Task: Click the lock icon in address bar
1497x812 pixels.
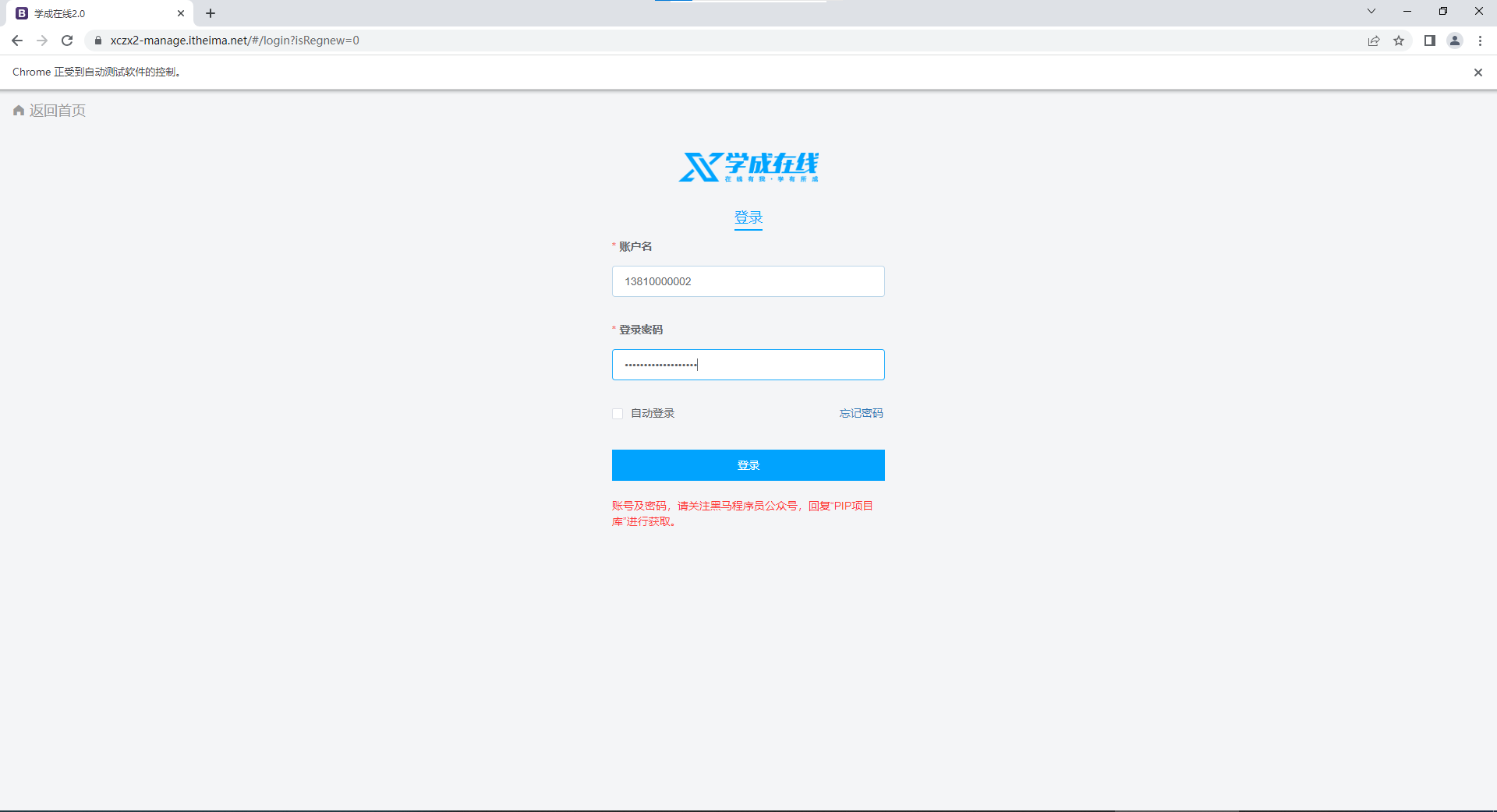Action: point(98,41)
